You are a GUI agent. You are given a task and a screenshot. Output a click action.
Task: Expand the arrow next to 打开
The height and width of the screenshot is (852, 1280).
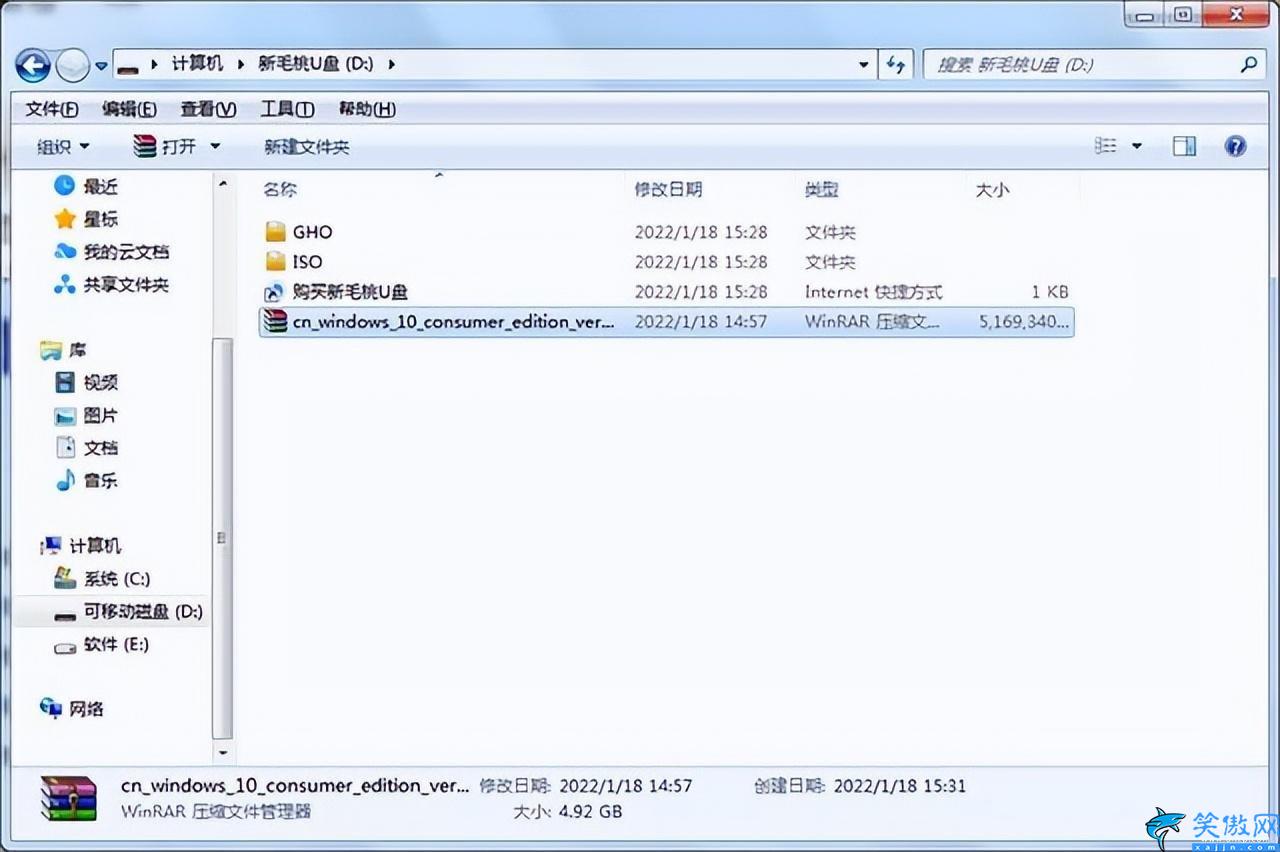214,147
